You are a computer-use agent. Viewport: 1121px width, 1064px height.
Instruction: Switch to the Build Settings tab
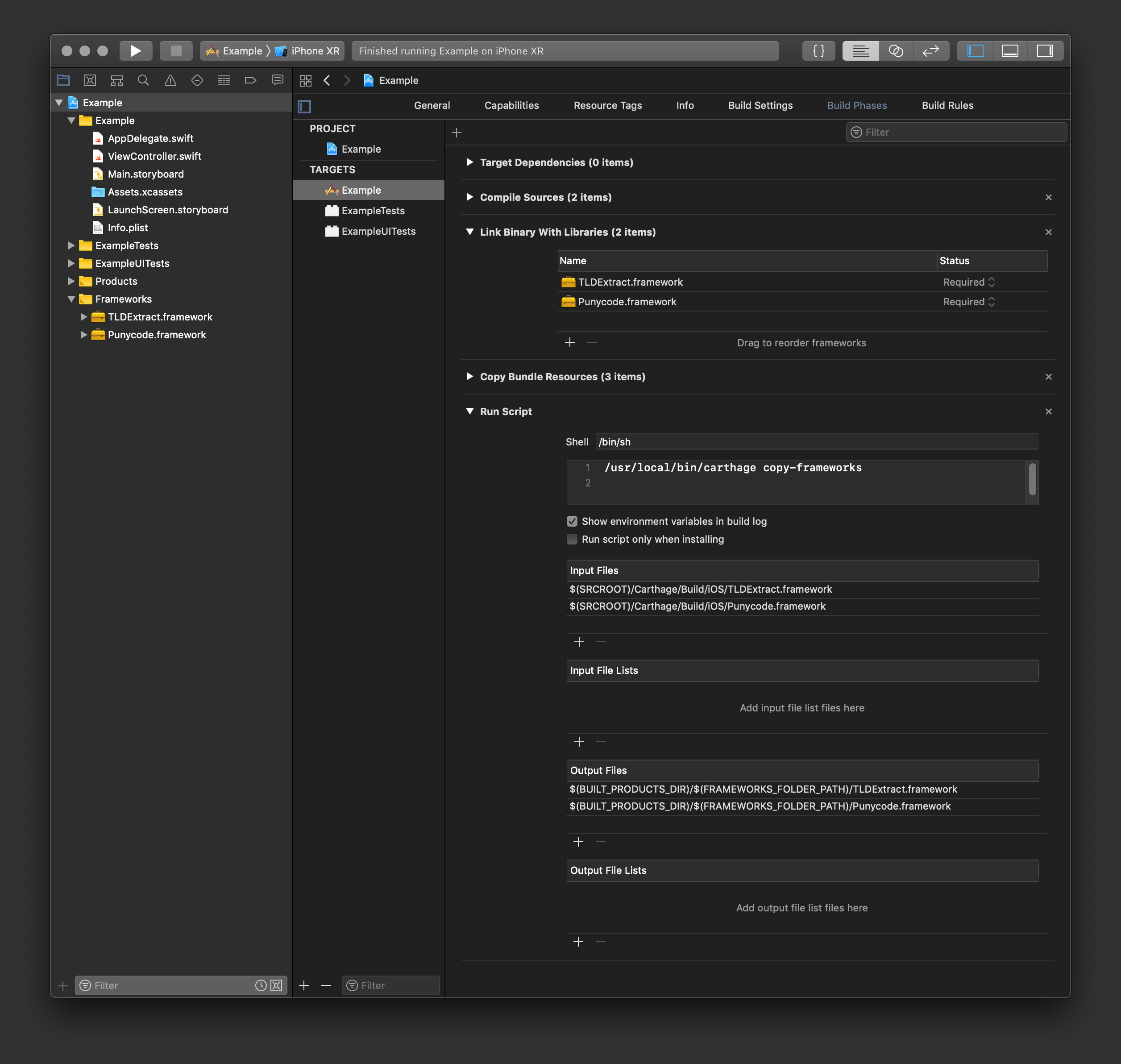click(760, 105)
